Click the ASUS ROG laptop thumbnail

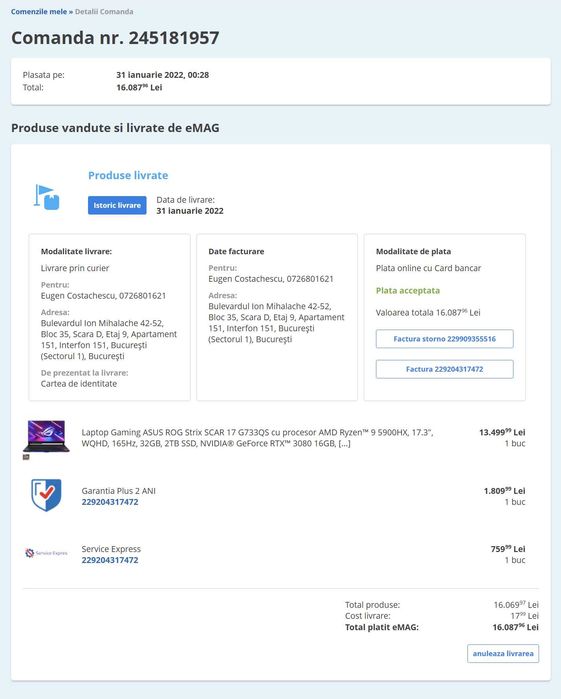(46, 436)
